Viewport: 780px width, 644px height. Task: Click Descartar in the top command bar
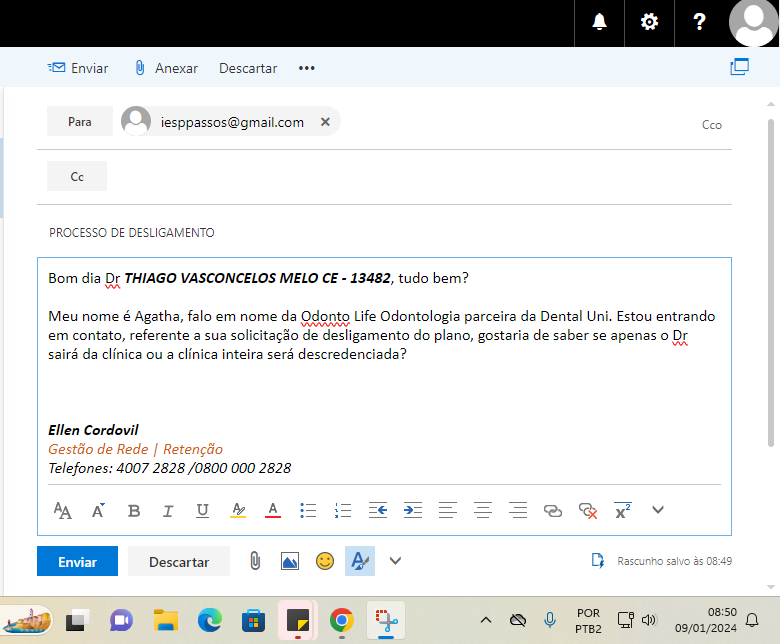(248, 68)
